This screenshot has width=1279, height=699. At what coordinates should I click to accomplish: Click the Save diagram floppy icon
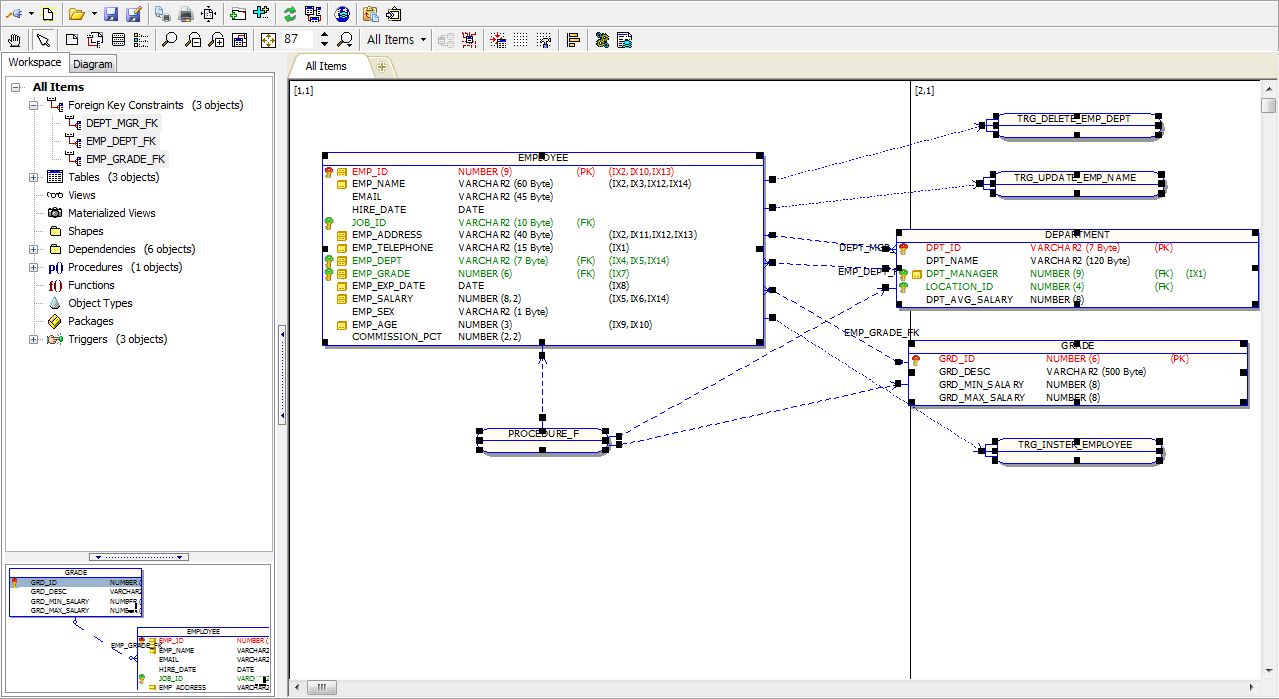[x=111, y=14]
